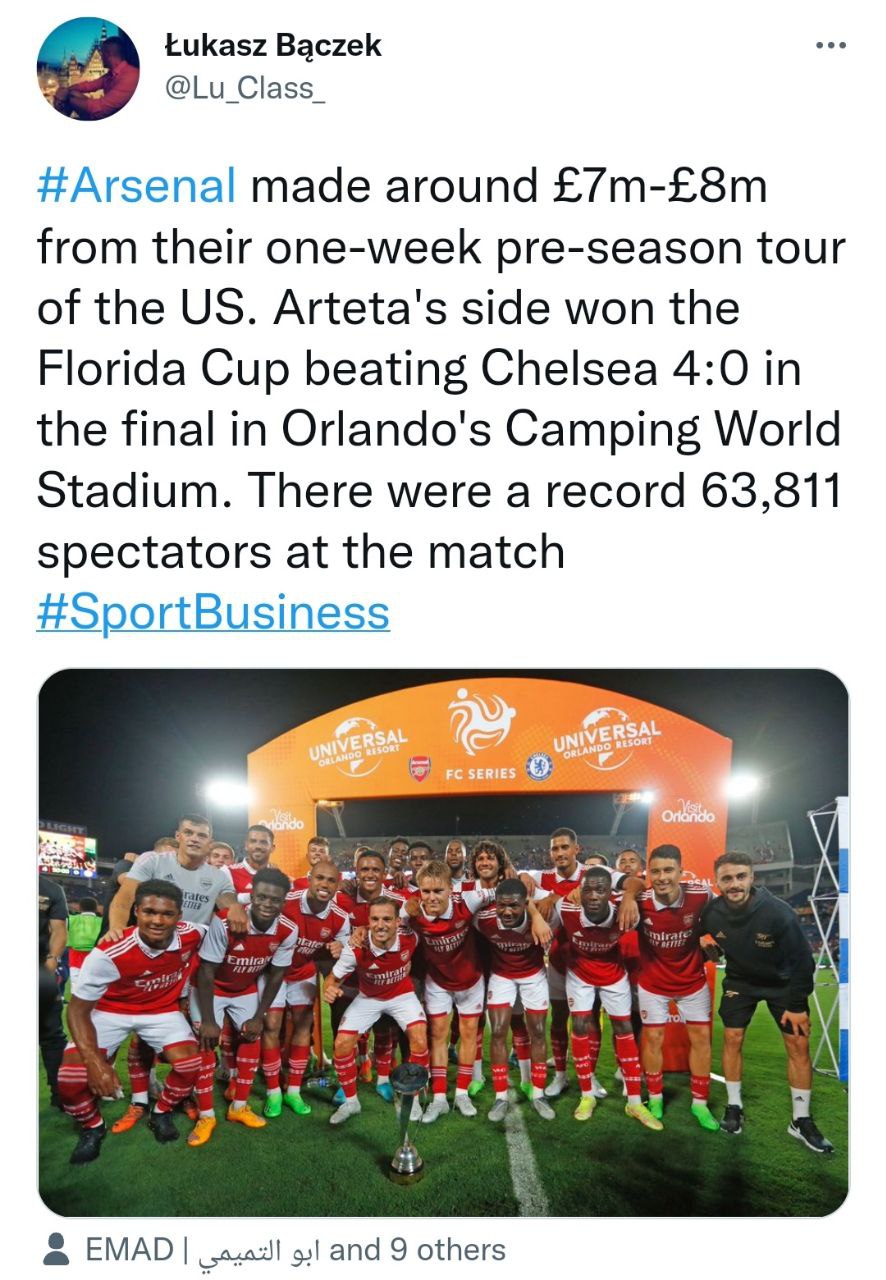Click the Arsenal crest on the orange arch
Image resolution: width=886 pixels, height=1280 pixels.
[420, 768]
